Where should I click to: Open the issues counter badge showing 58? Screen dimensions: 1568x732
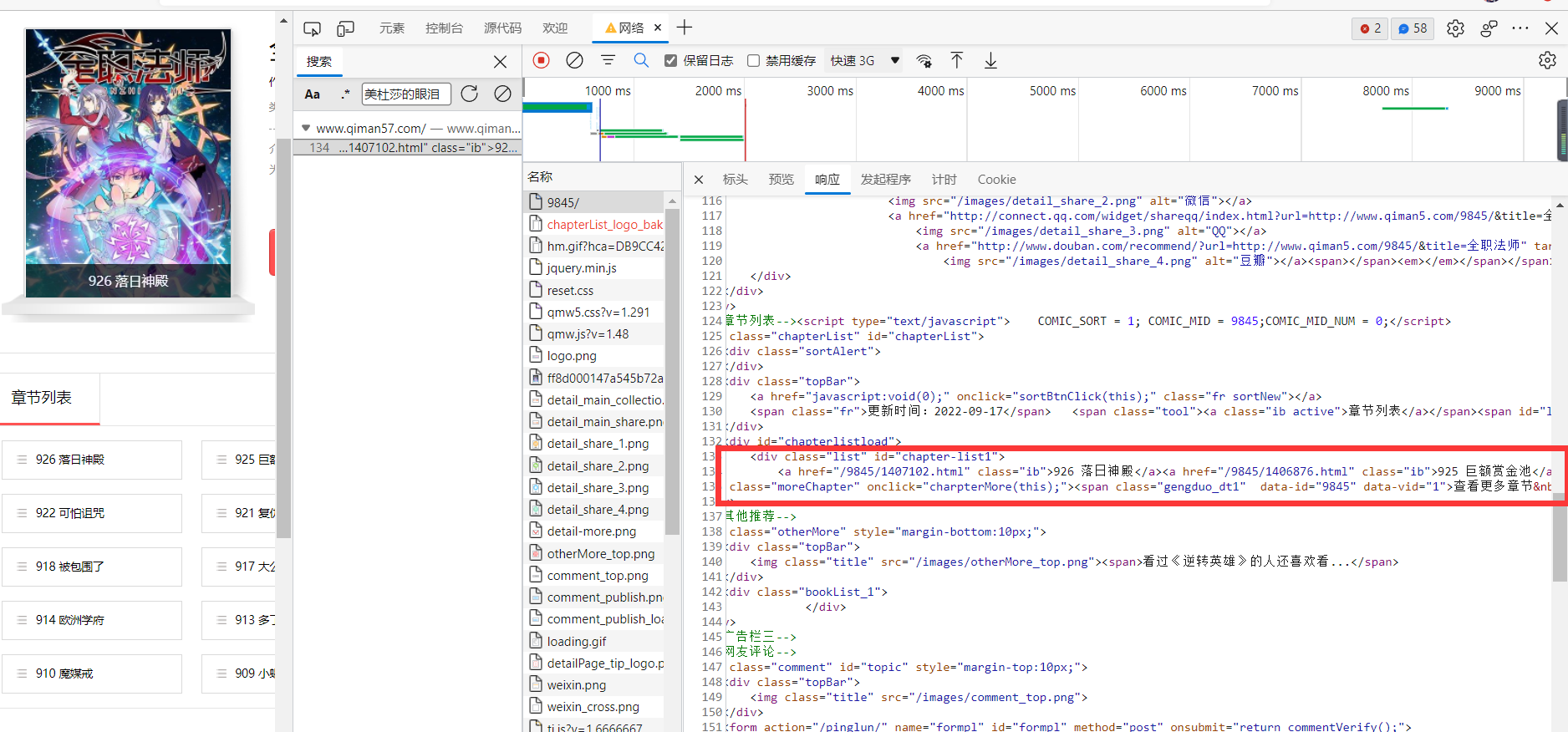point(1413,28)
